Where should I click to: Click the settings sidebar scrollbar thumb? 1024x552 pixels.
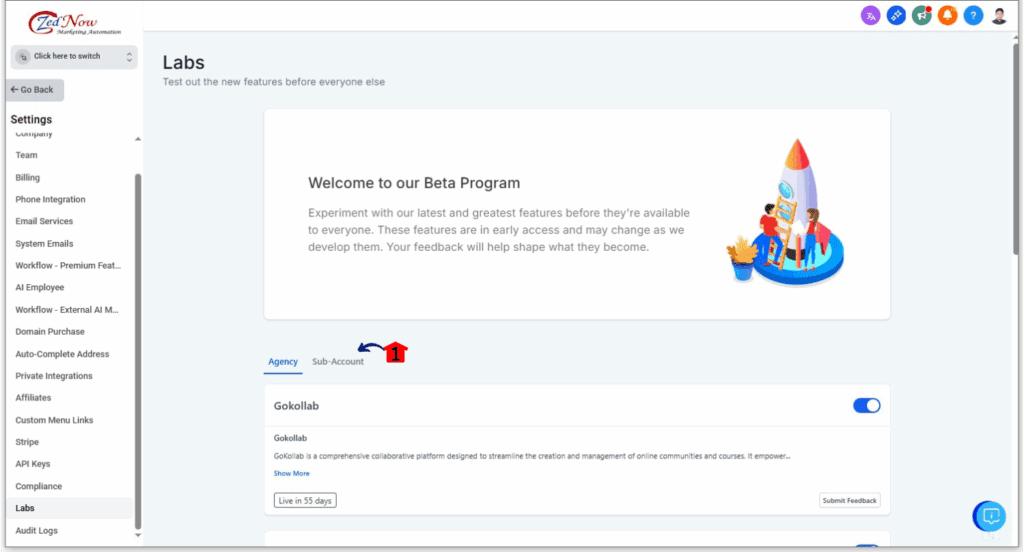coord(138,351)
